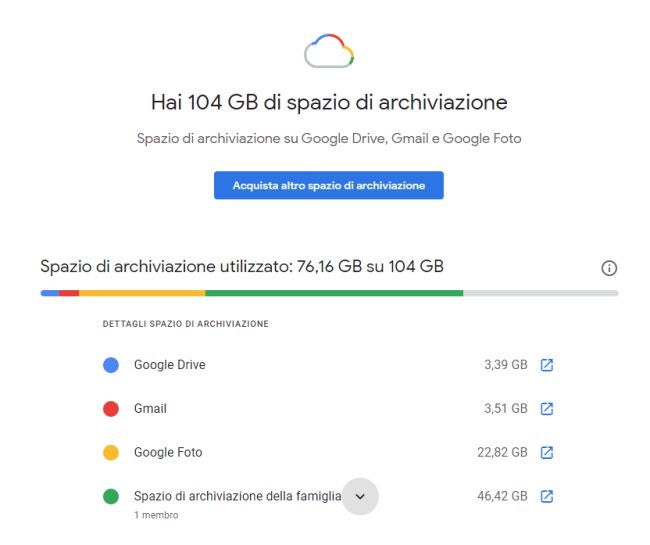The image size is (650, 545).
Task: Click Acquista altro spazio di archiviazione button
Action: coord(328,185)
